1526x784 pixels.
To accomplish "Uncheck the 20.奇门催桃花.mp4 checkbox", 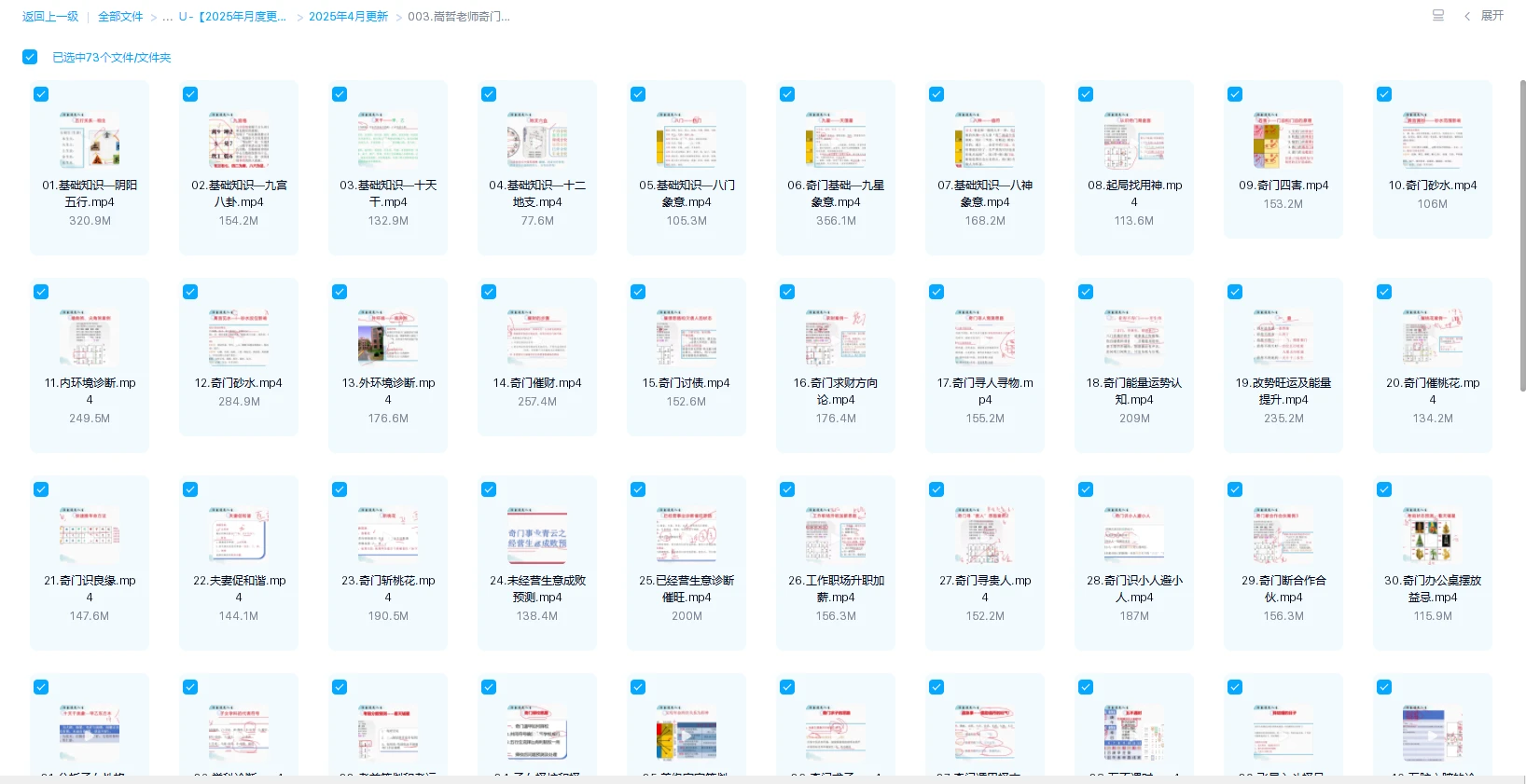I will pyautogui.click(x=1384, y=292).
